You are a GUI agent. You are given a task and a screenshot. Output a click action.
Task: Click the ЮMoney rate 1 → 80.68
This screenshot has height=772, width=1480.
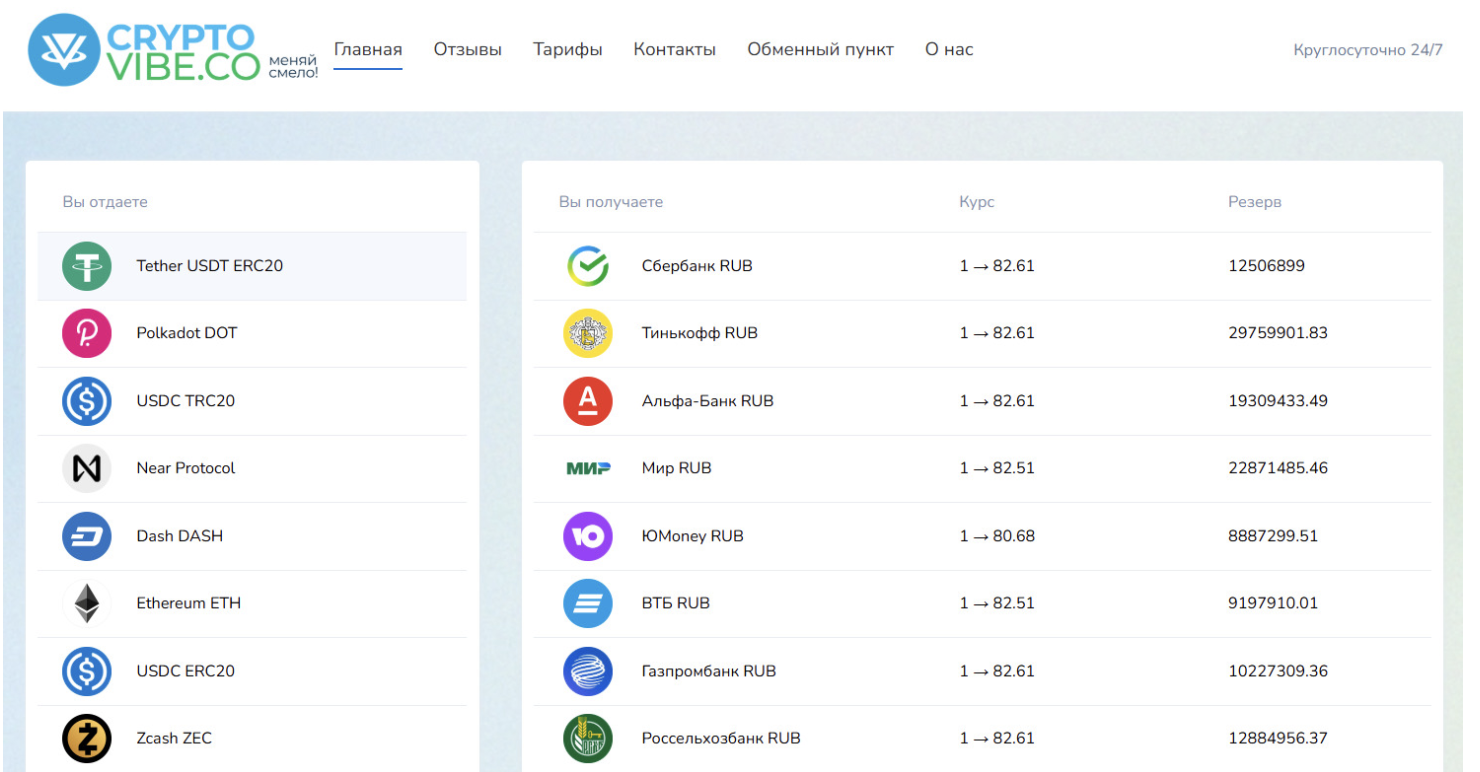point(997,536)
